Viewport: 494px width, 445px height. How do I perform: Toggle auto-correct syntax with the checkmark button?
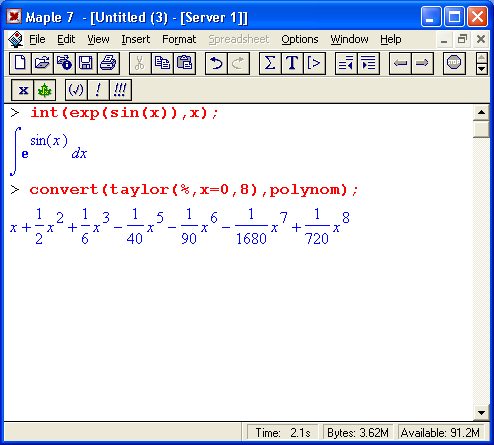click(x=76, y=90)
